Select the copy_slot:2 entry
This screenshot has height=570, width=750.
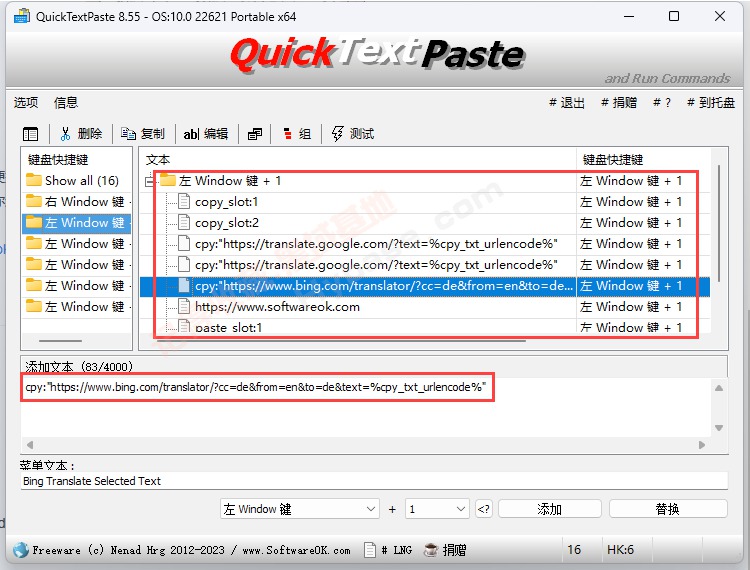click(227, 223)
